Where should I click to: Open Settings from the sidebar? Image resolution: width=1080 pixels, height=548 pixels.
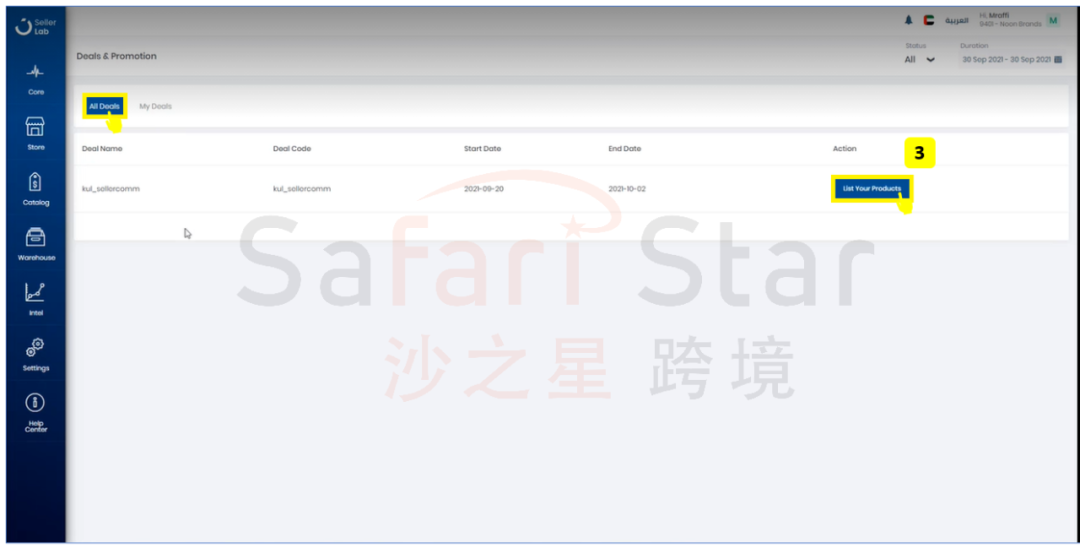[x=36, y=355]
